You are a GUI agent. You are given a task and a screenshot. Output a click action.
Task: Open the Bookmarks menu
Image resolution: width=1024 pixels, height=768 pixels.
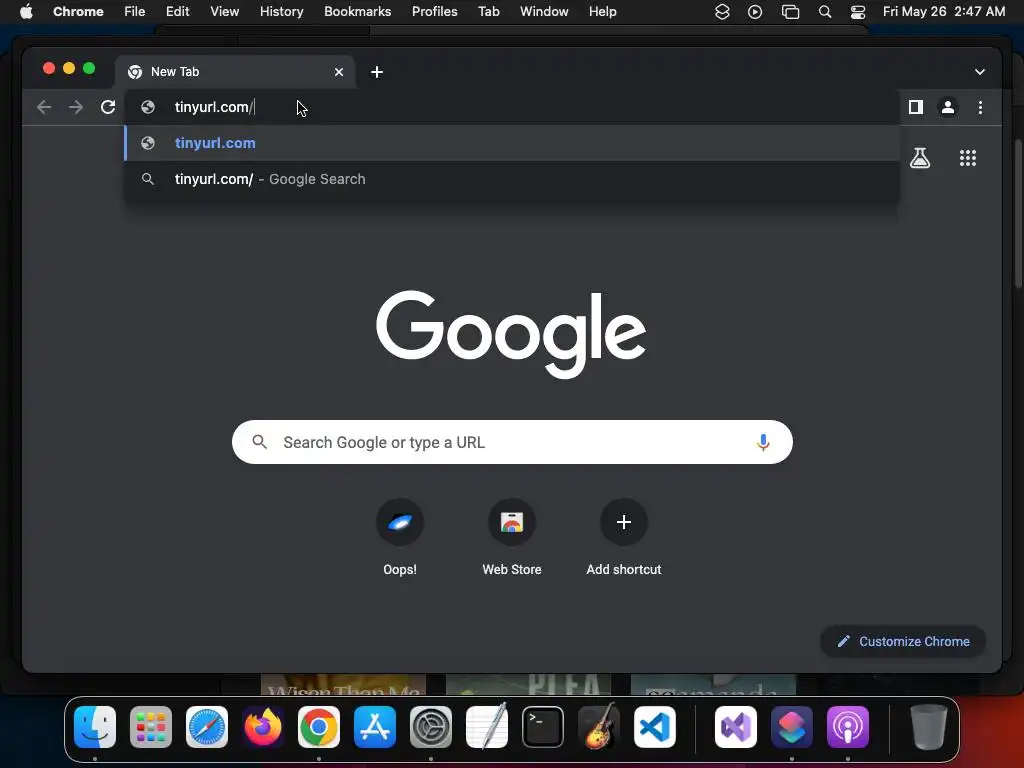pos(357,12)
